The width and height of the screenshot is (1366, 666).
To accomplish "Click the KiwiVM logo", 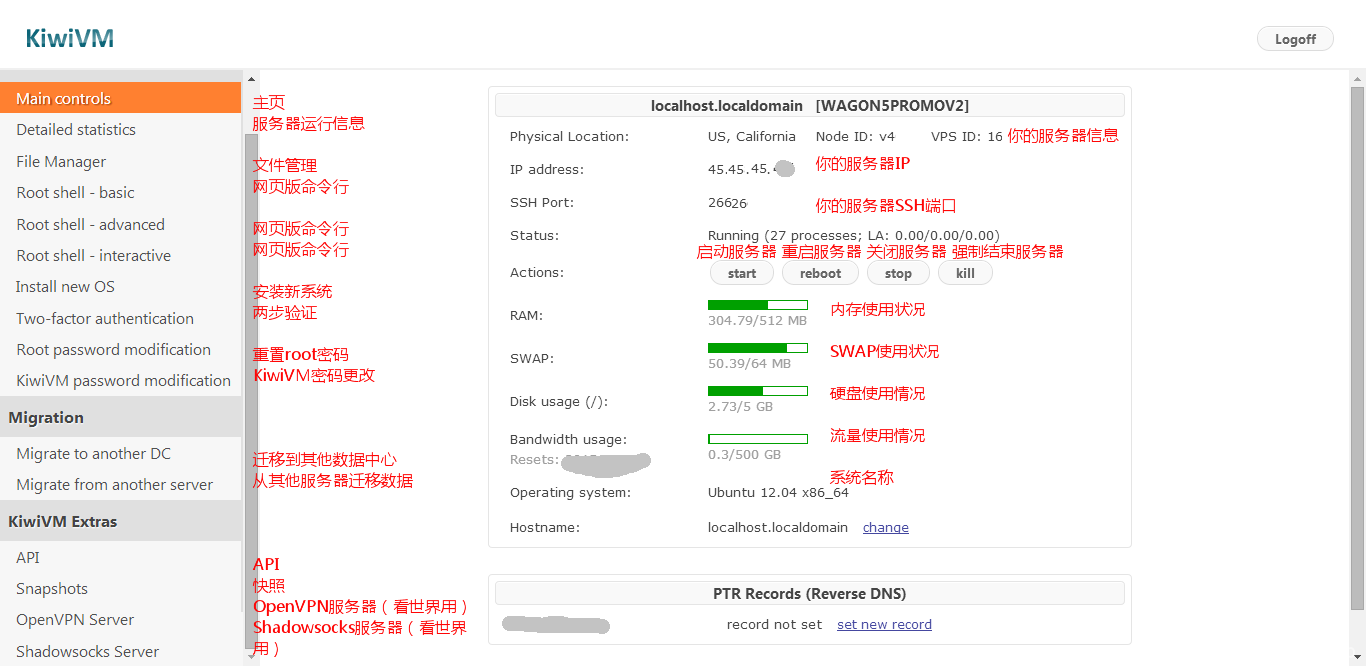I will pos(70,38).
